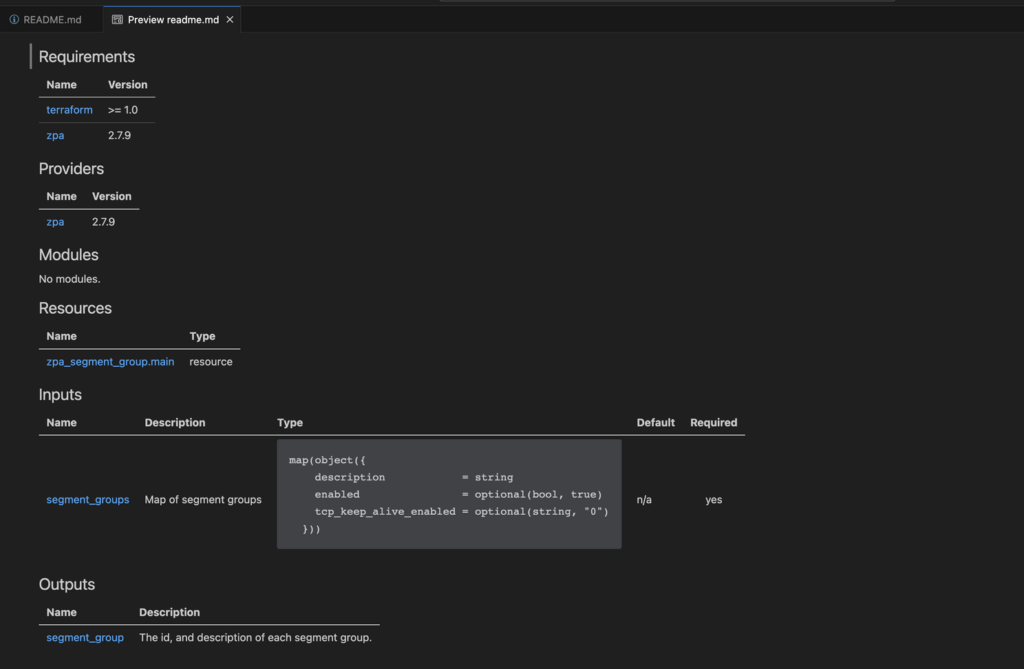
Task: Open the zpa link in Requirements table
Action: click(55, 135)
